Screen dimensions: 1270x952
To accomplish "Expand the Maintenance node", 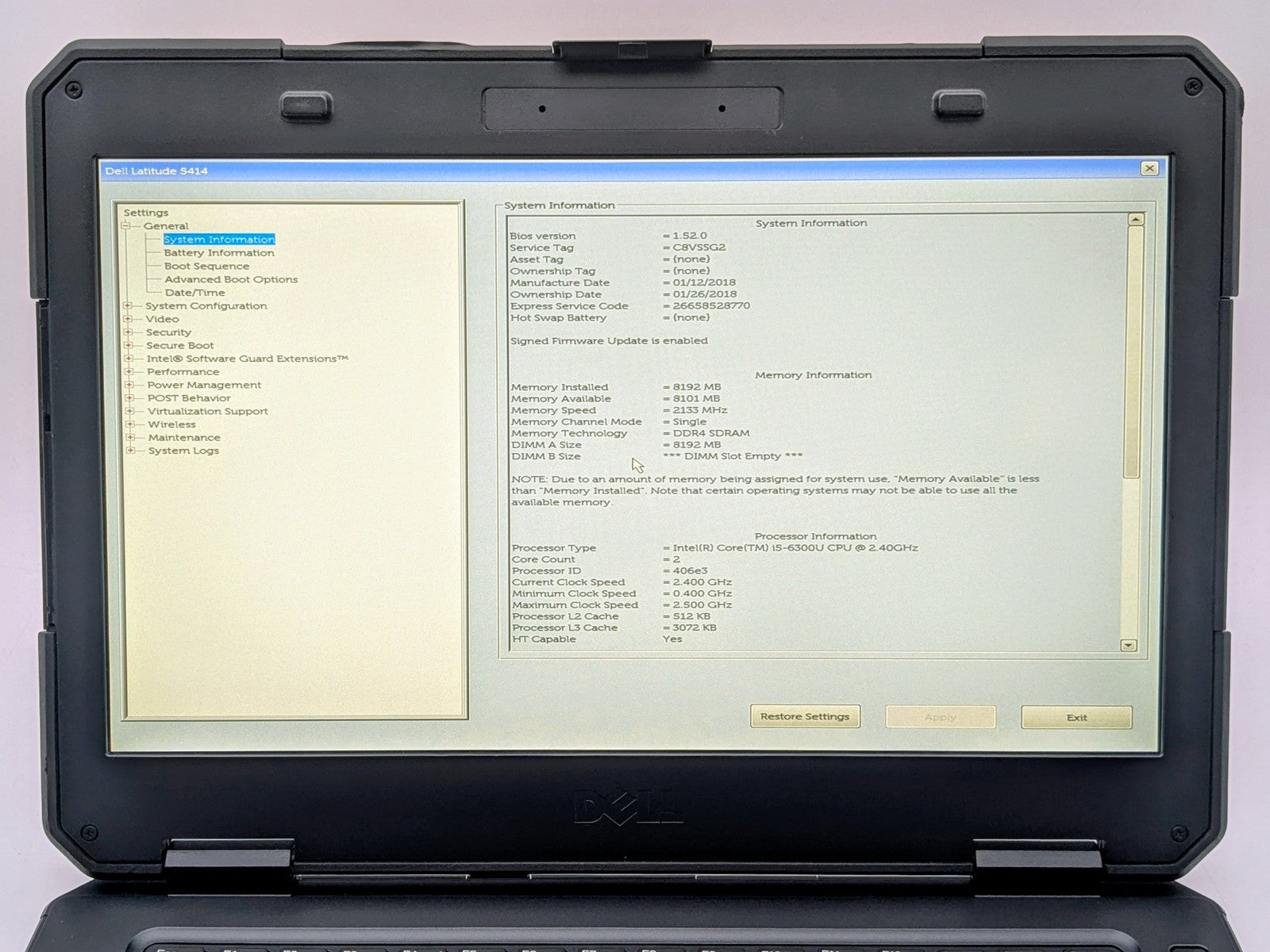I will 130,437.
